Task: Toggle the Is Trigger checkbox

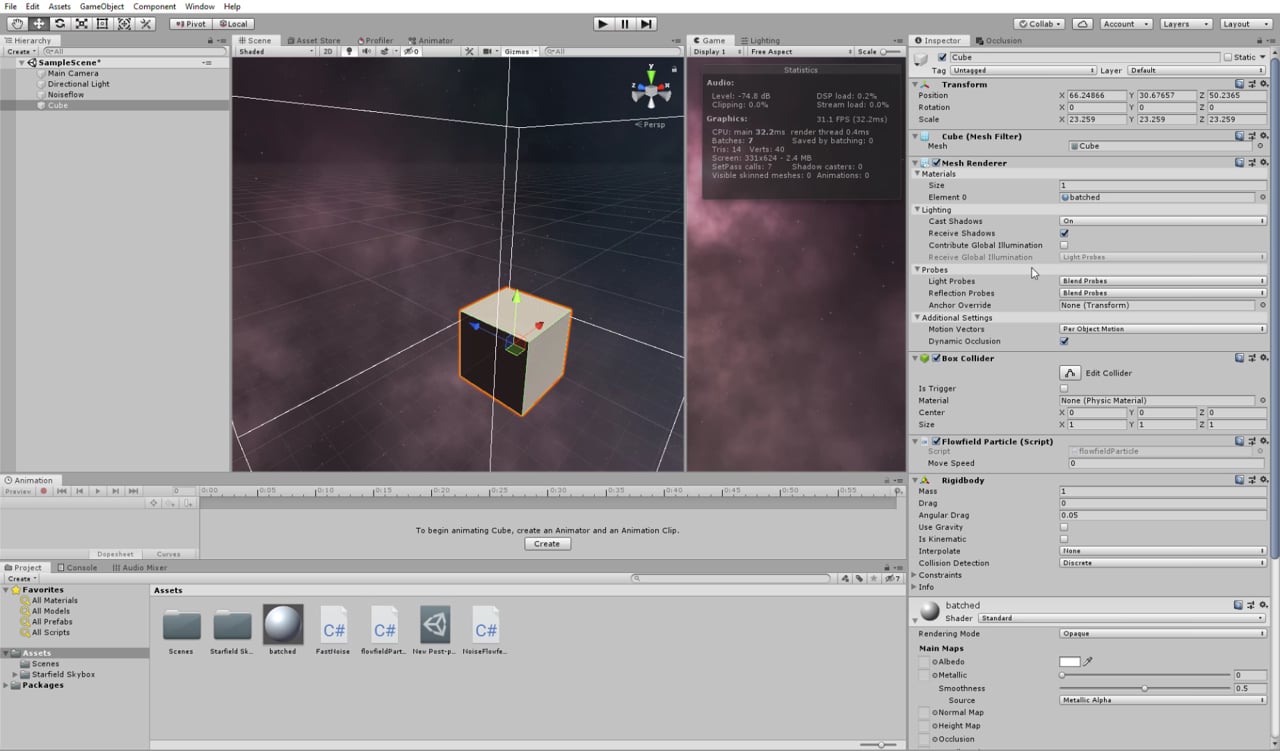Action: tap(1064, 388)
